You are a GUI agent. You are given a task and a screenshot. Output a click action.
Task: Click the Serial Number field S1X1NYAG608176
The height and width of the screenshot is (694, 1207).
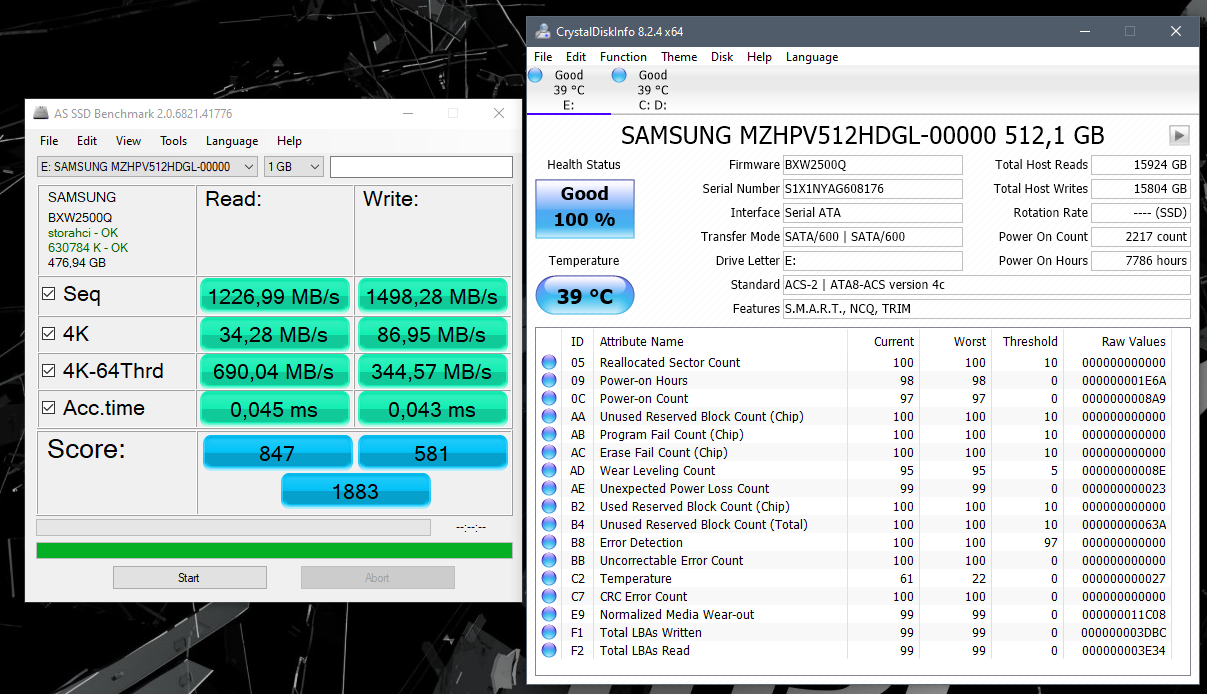click(x=872, y=188)
